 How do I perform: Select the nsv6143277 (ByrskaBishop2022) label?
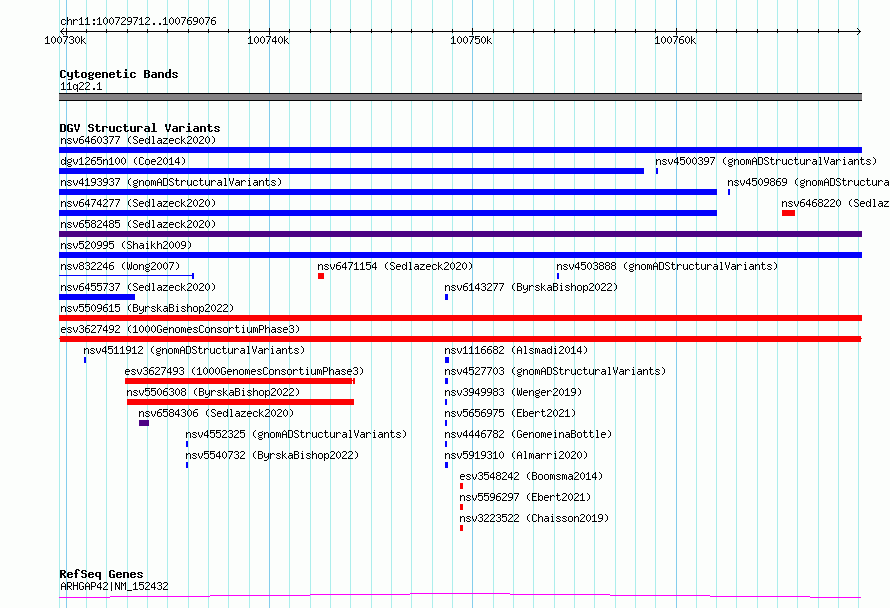click(x=531, y=287)
